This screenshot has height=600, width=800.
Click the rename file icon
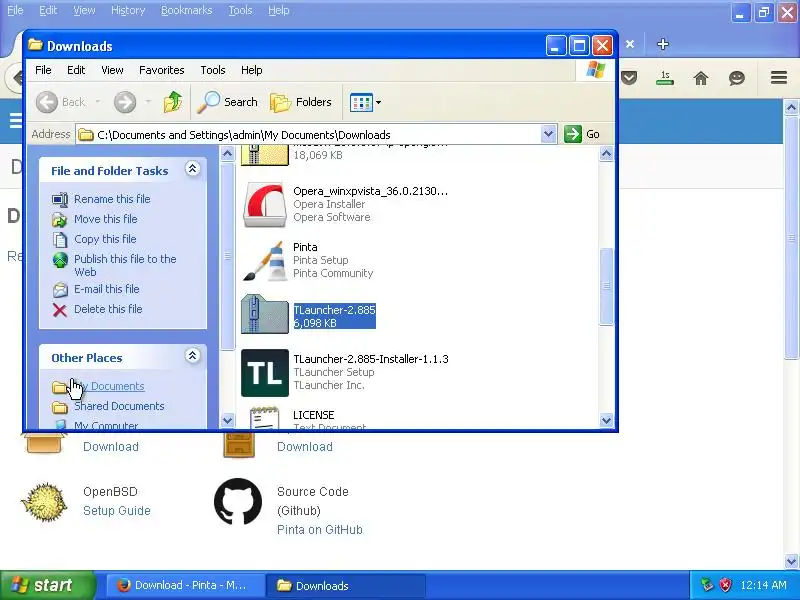click(60, 199)
